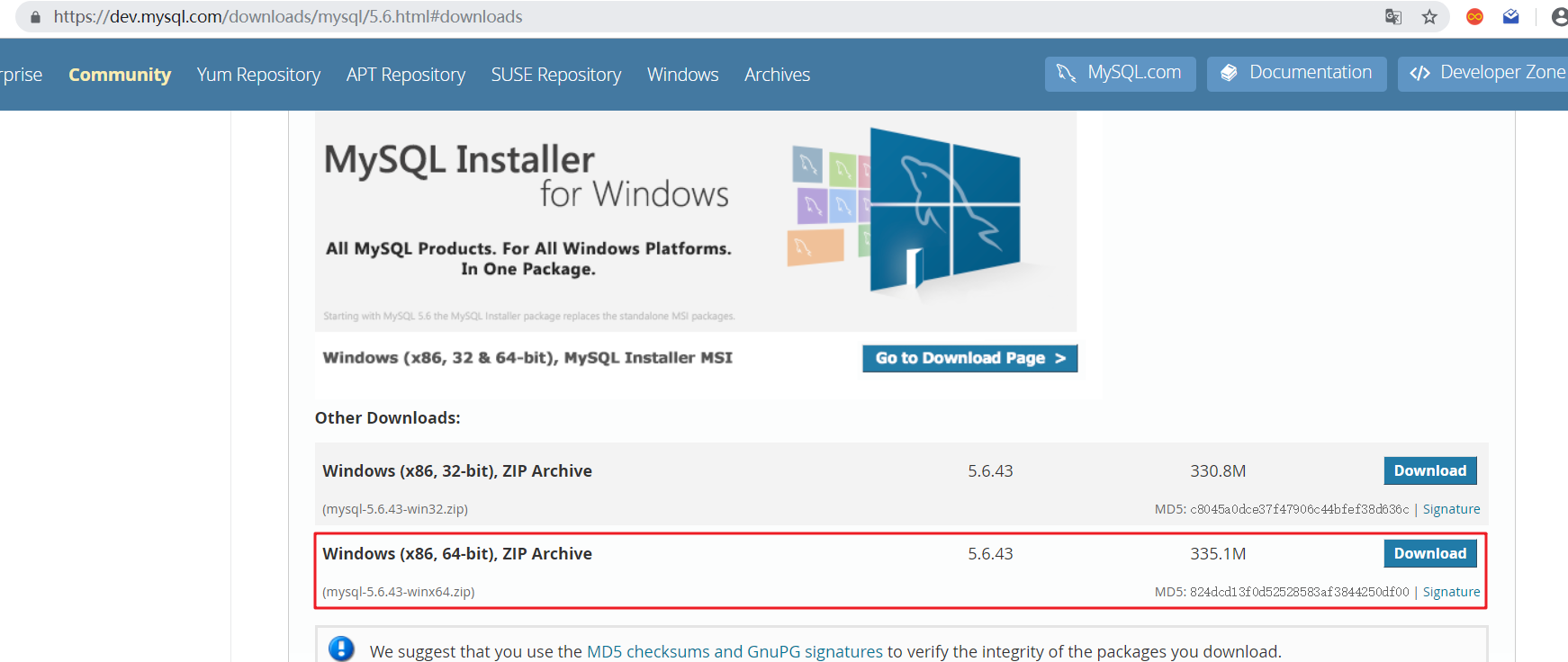Viewport: 1568px width, 662px height.
Task: Open the Yum Repository tab
Action: pos(258,75)
